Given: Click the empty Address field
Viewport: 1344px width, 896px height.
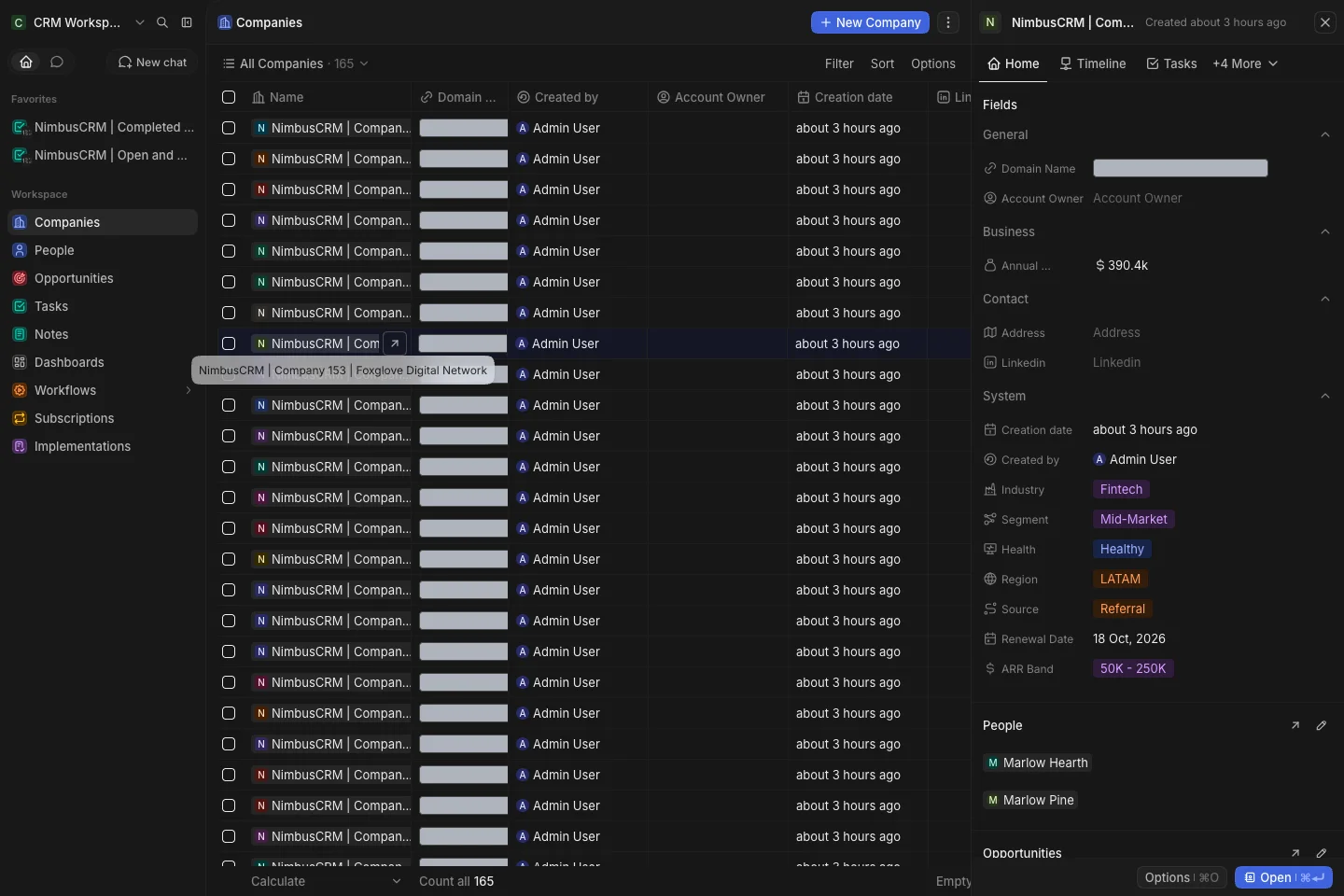Looking at the screenshot, I should 1116,332.
